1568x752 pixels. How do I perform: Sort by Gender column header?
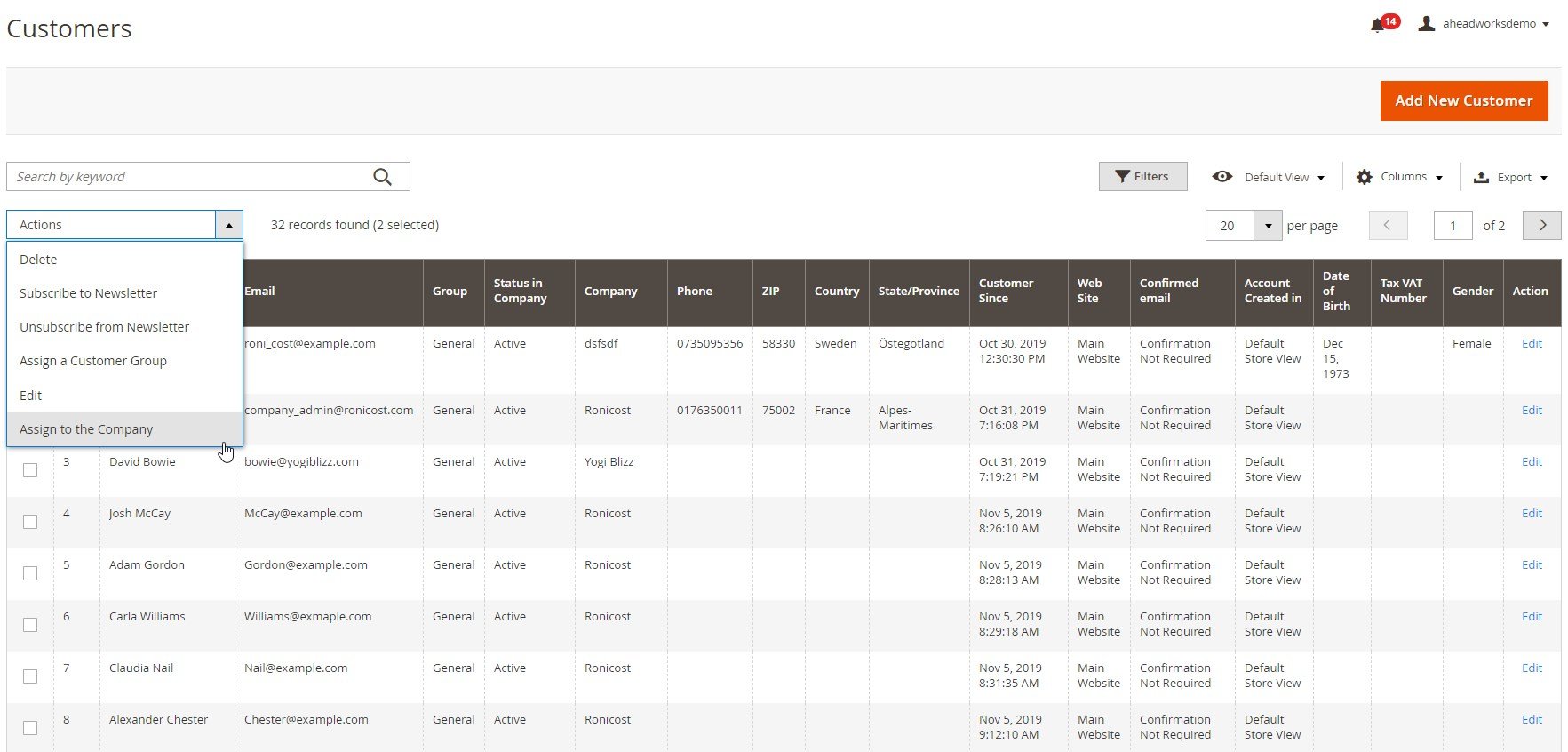coord(1473,292)
